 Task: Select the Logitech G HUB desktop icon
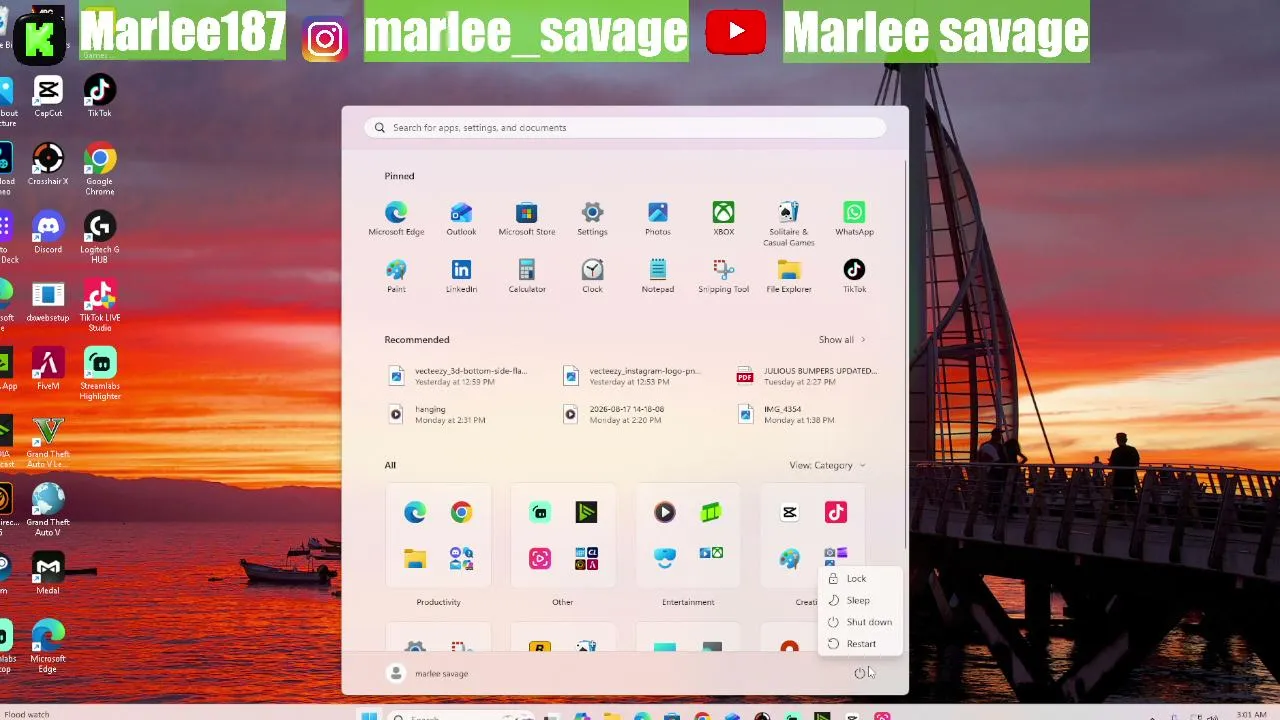pos(99,238)
